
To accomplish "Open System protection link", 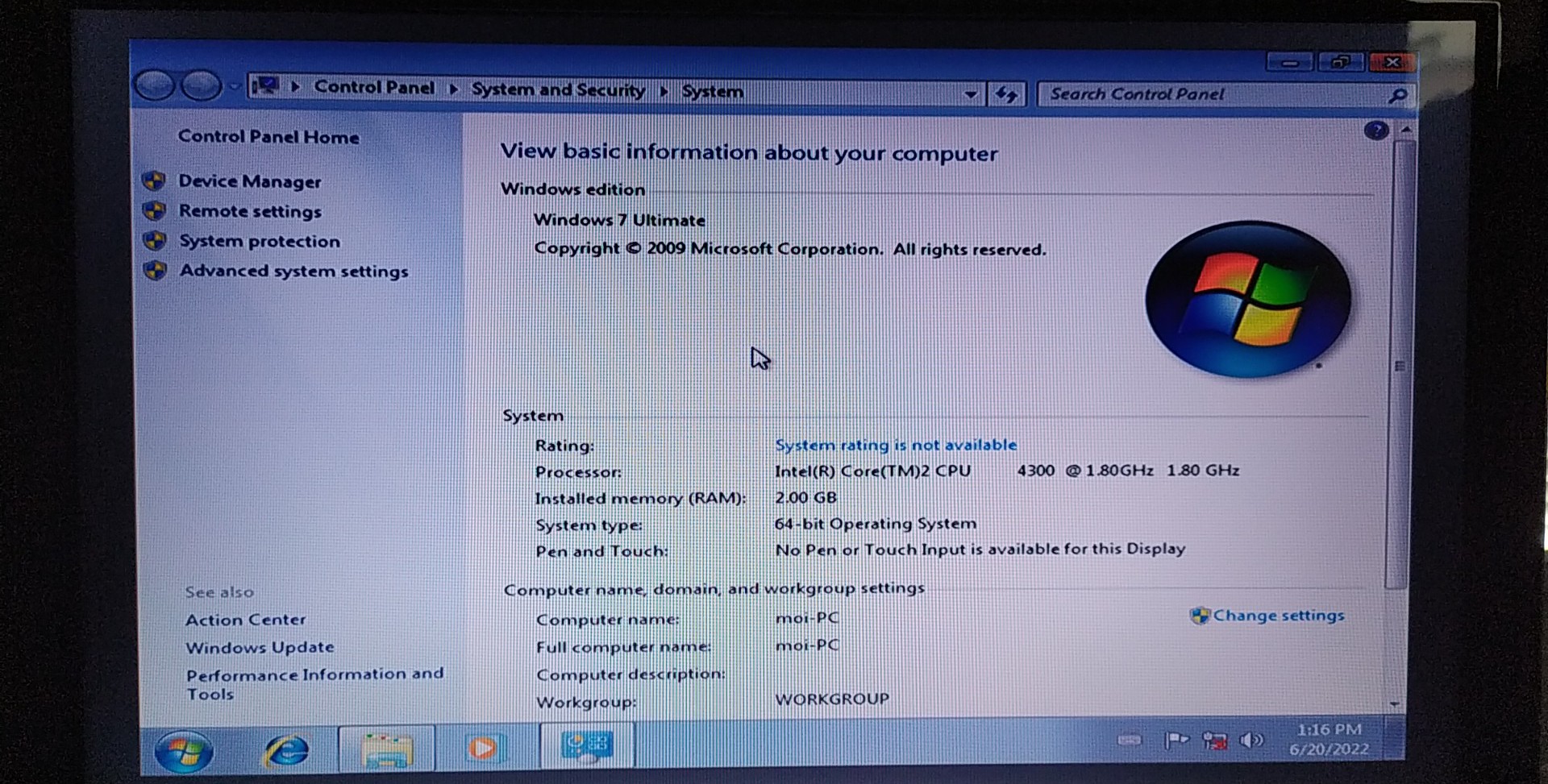I will (260, 241).
